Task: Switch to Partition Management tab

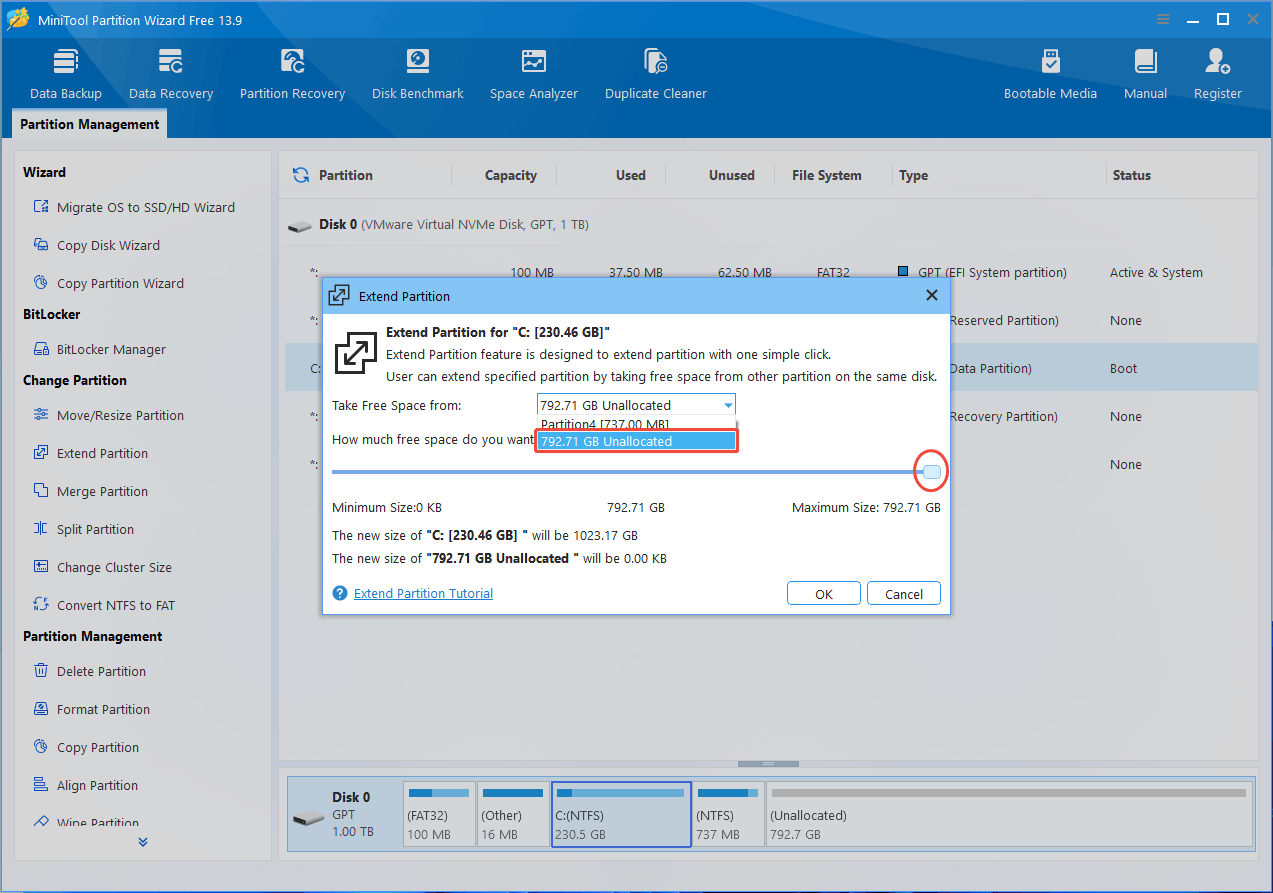Action: pyautogui.click(x=89, y=124)
